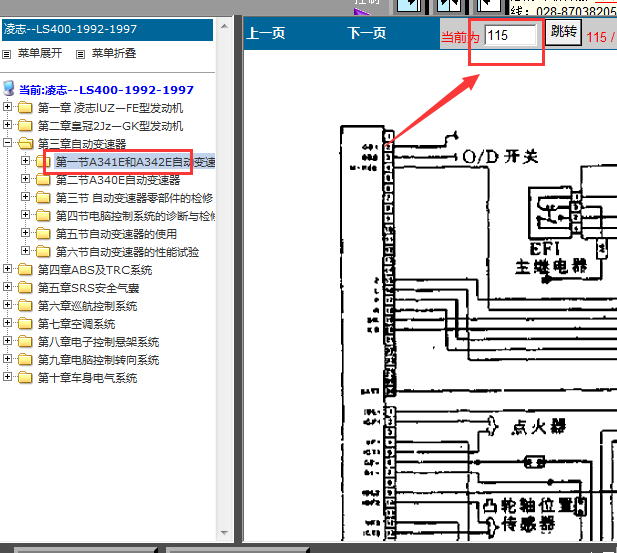This screenshot has width=617, height=553.
Task: Expand 第十章车身电气系统 plus box
Action: pos(7,377)
